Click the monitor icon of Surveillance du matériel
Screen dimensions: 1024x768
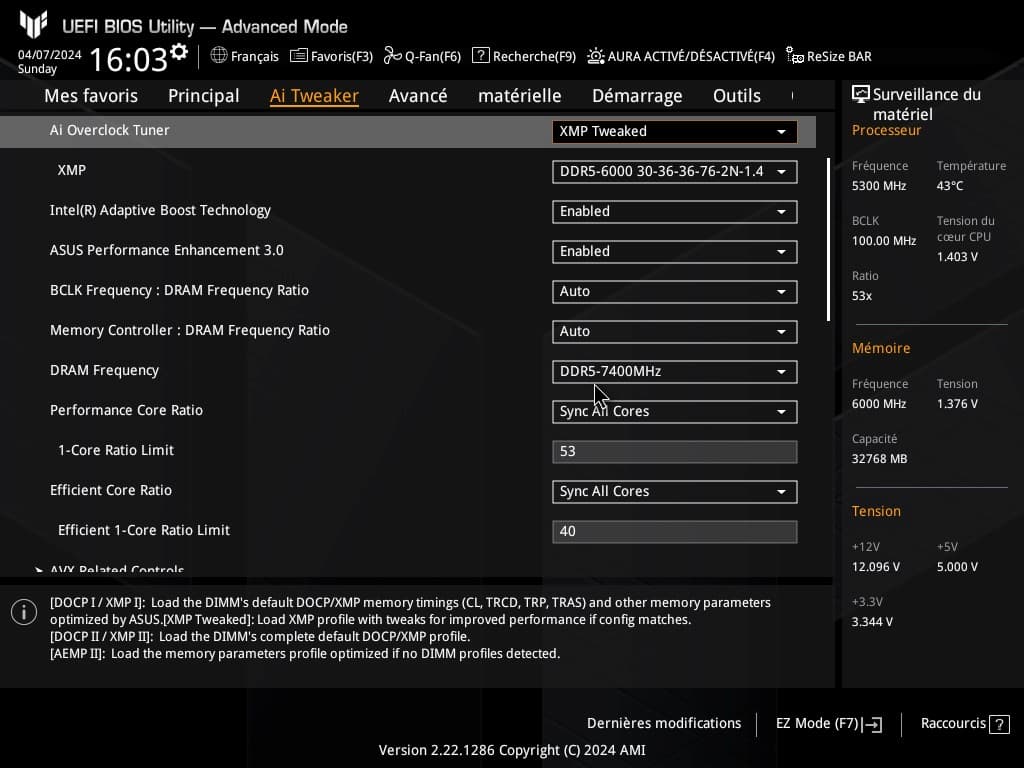[861, 94]
